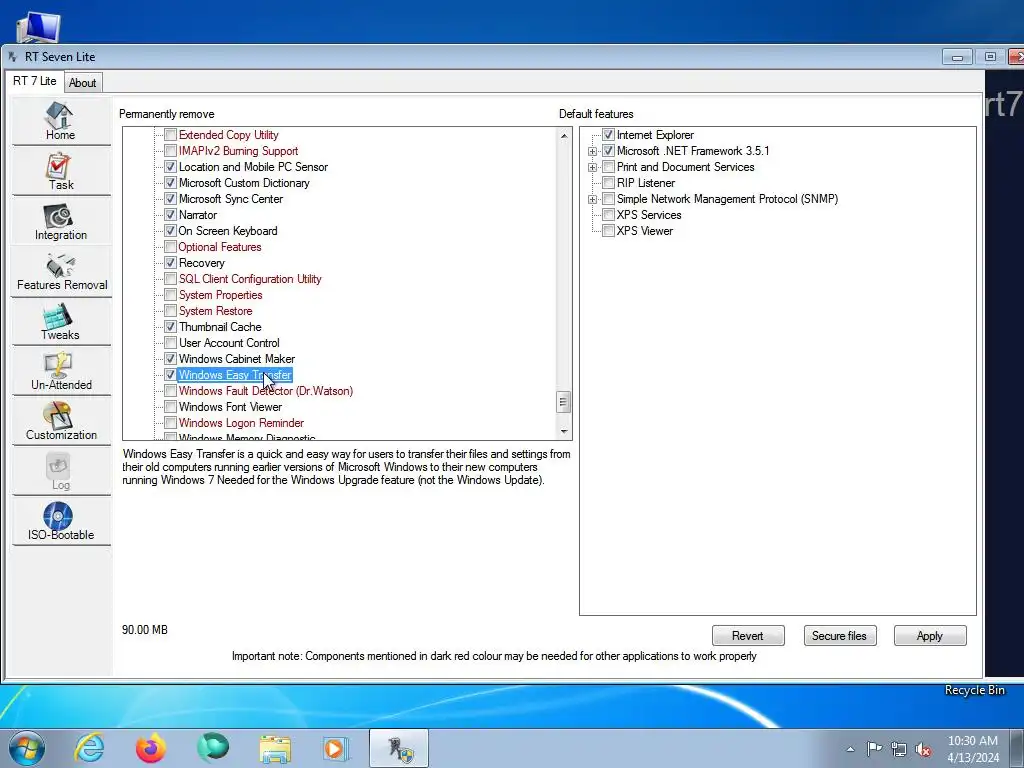Select the XPS Services row
This screenshot has height=768, width=1024.
[x=648, y=215]
